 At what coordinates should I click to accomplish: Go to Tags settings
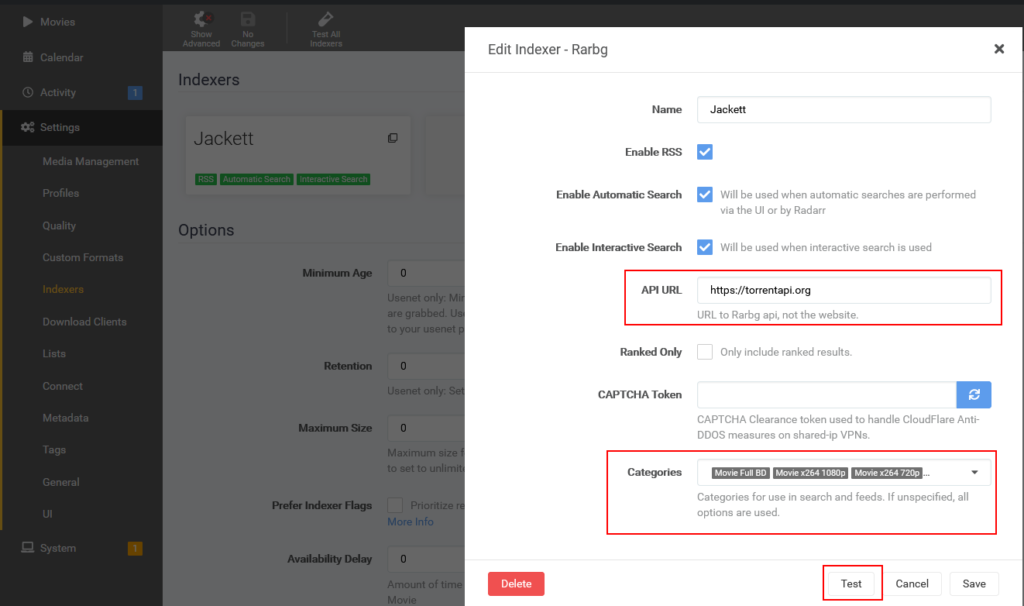coord(54,449)
